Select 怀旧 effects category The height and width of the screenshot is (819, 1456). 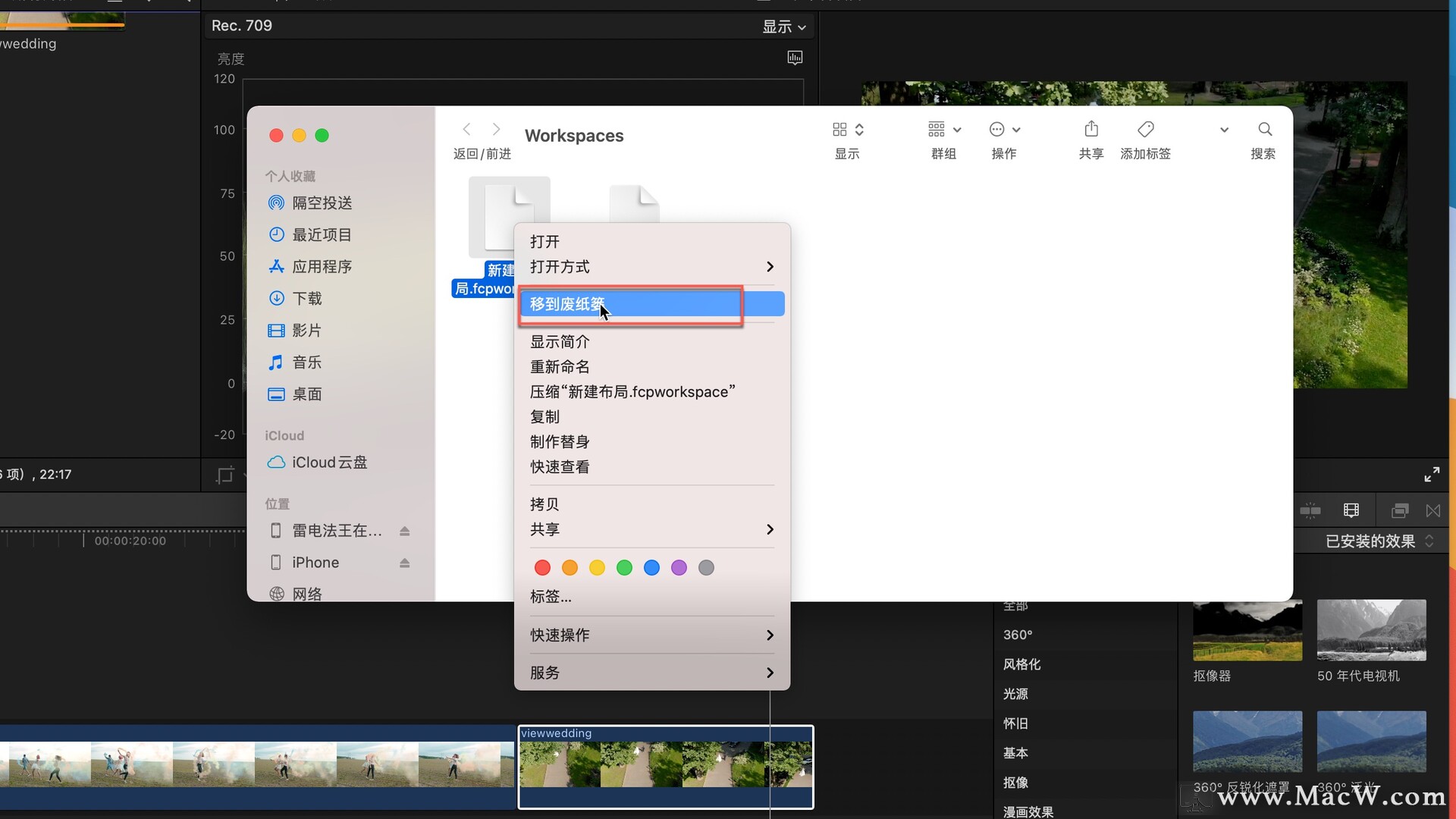tap(1015, 723)
